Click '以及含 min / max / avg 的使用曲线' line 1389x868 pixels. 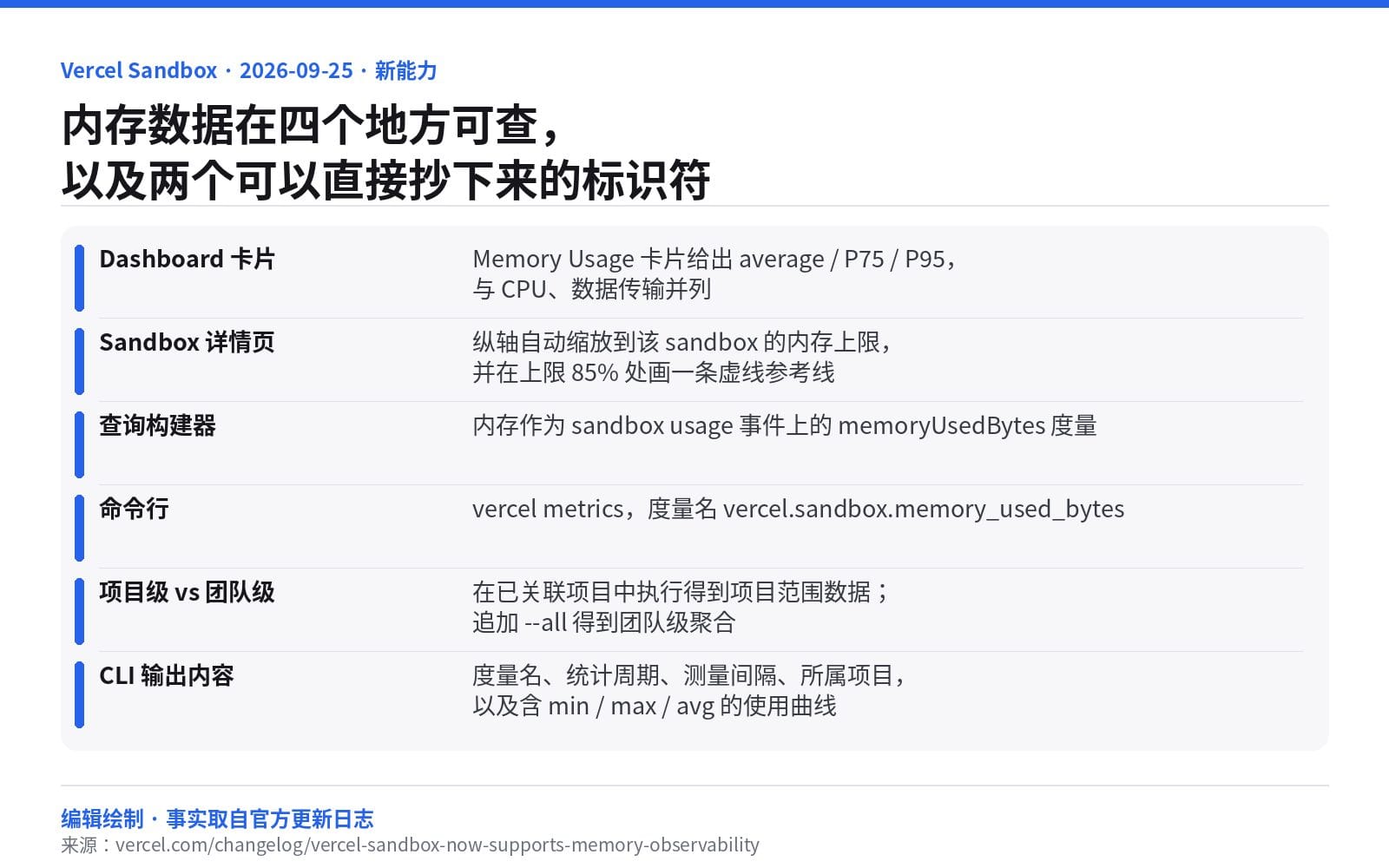(x=655, y=706)
